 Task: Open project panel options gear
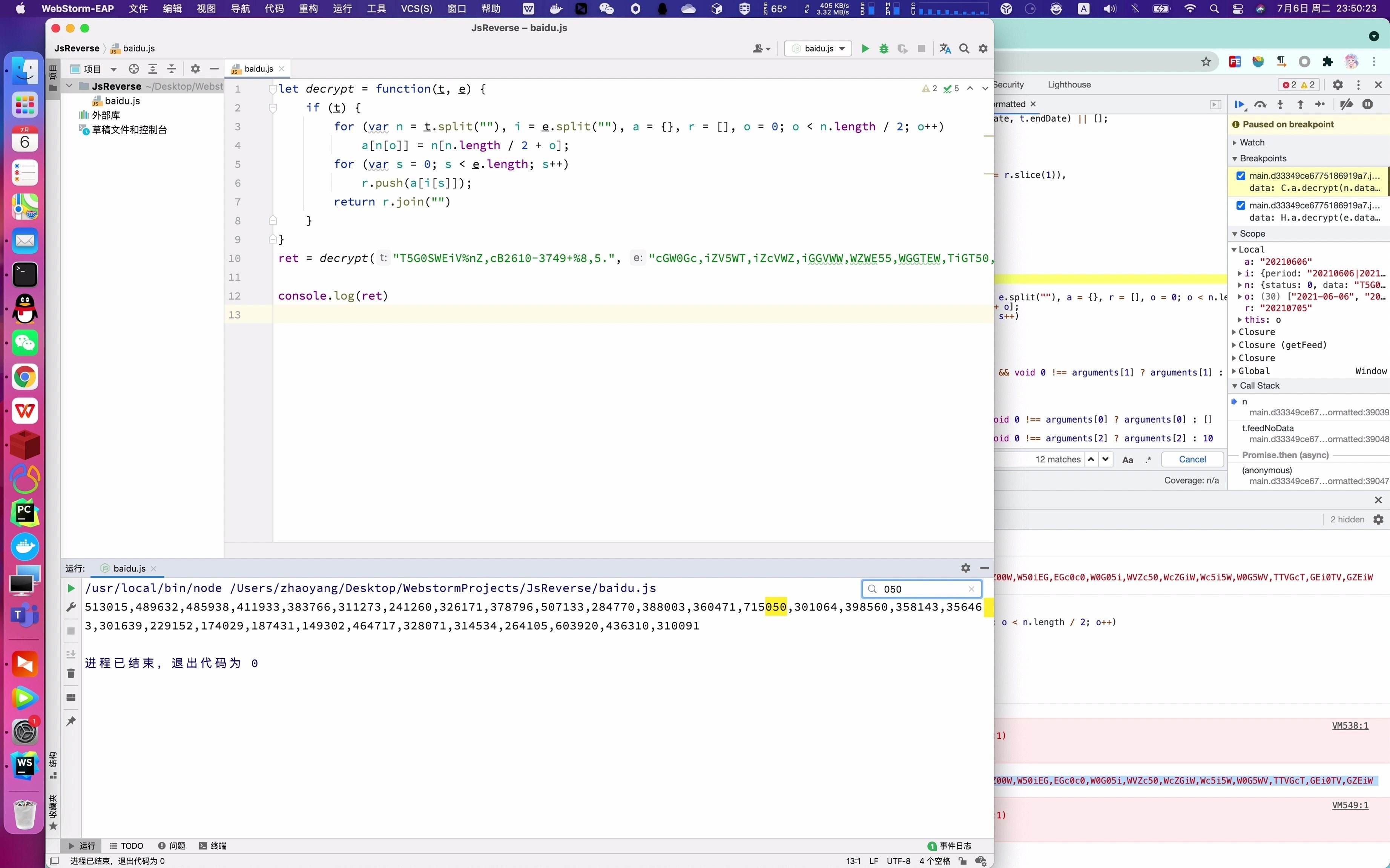tap(195, 69)
